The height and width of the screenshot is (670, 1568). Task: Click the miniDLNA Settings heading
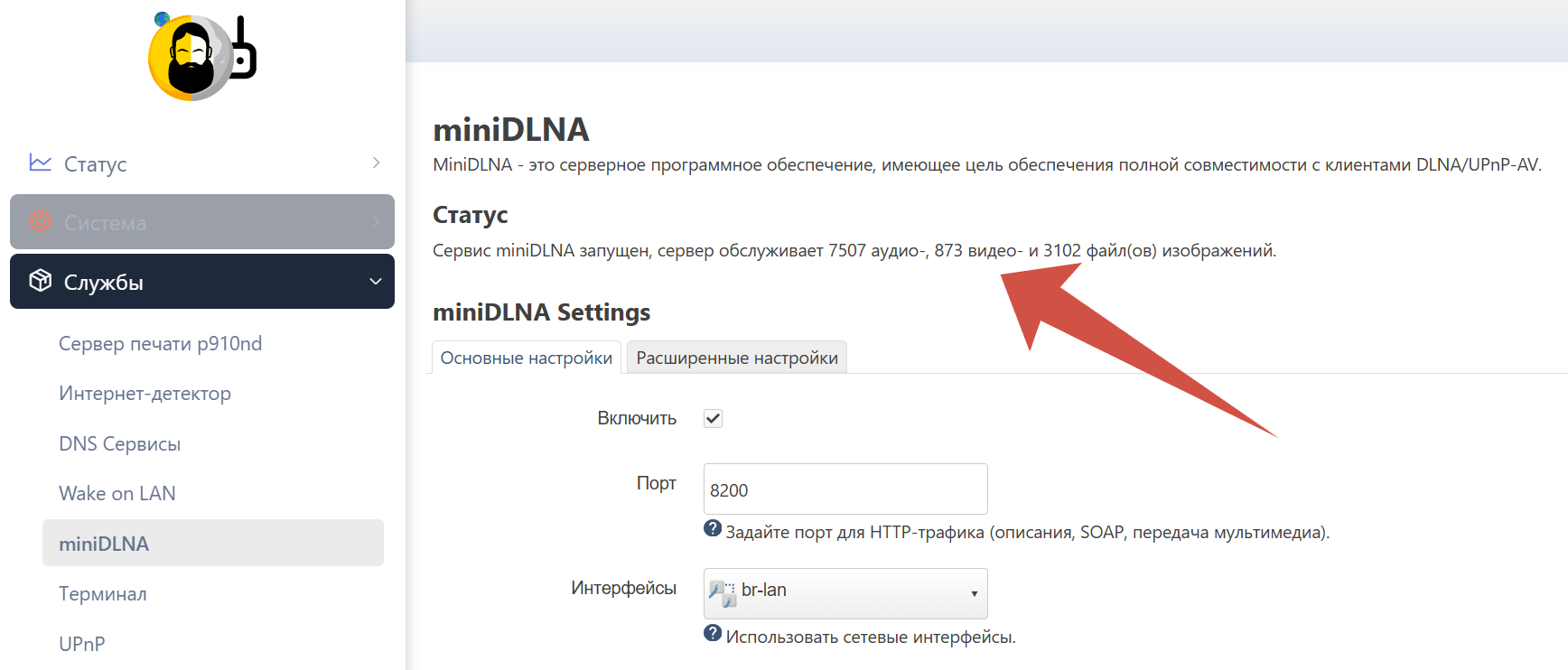[x=542, y=312]
